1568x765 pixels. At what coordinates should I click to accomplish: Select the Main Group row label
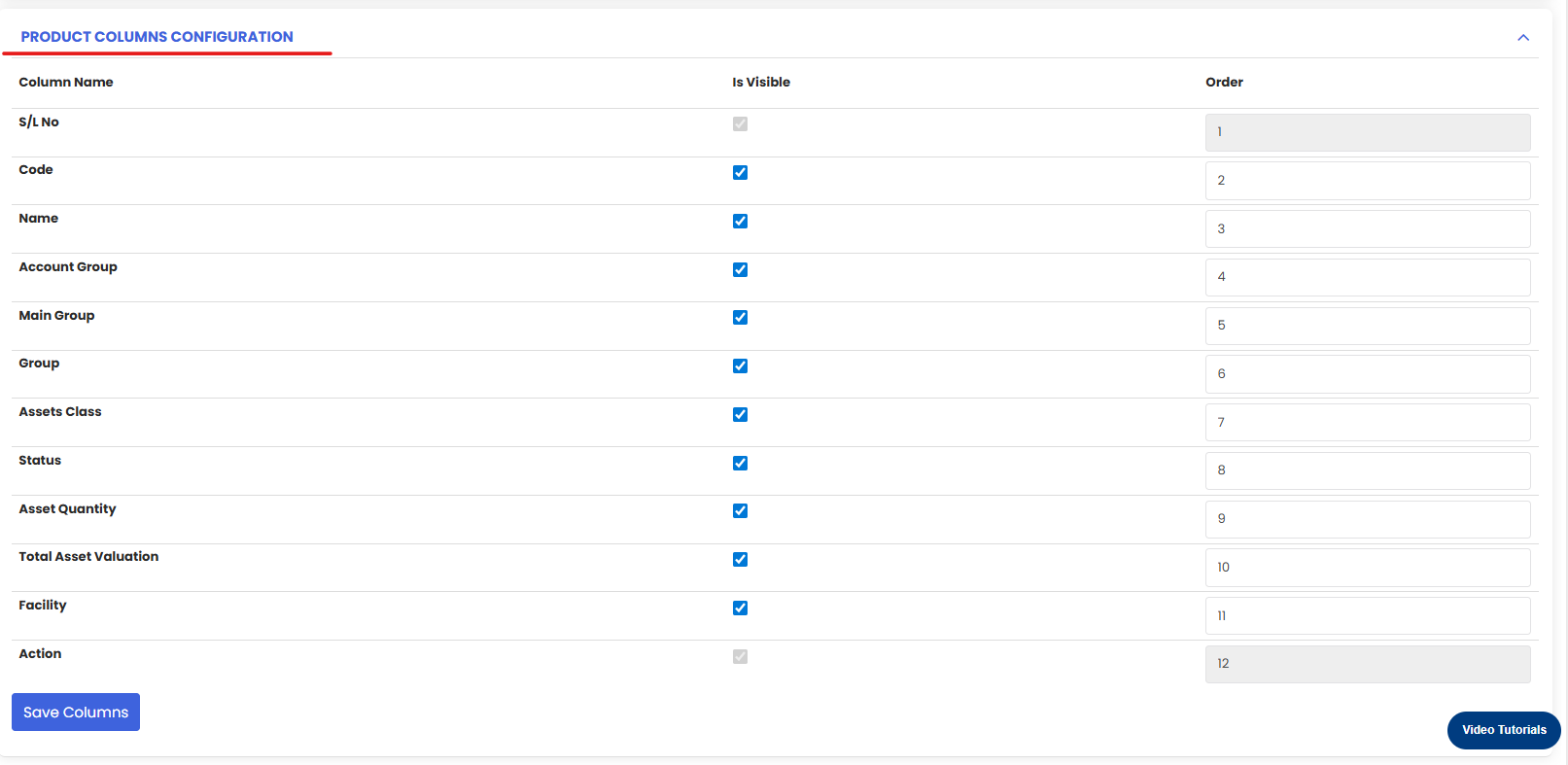click(56, 316)
